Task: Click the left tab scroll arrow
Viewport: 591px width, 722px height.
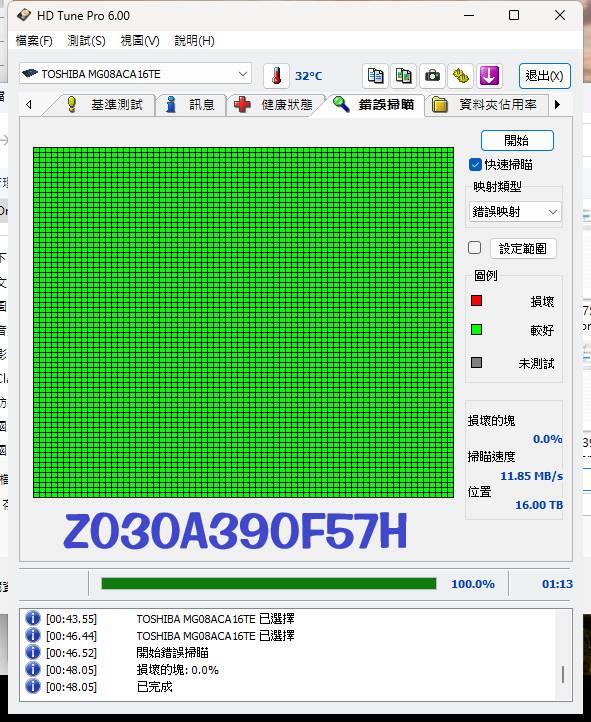Action: pyautogui.click(x=29, y=105)
